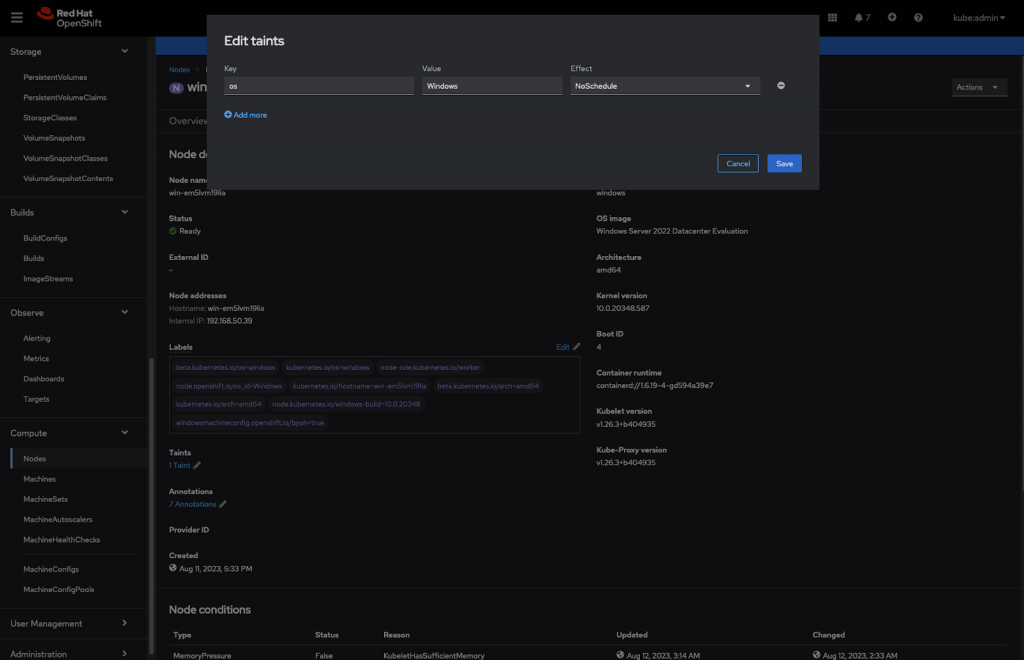
Task: Select Machines under Compute
Action: (x=39, y=478)
